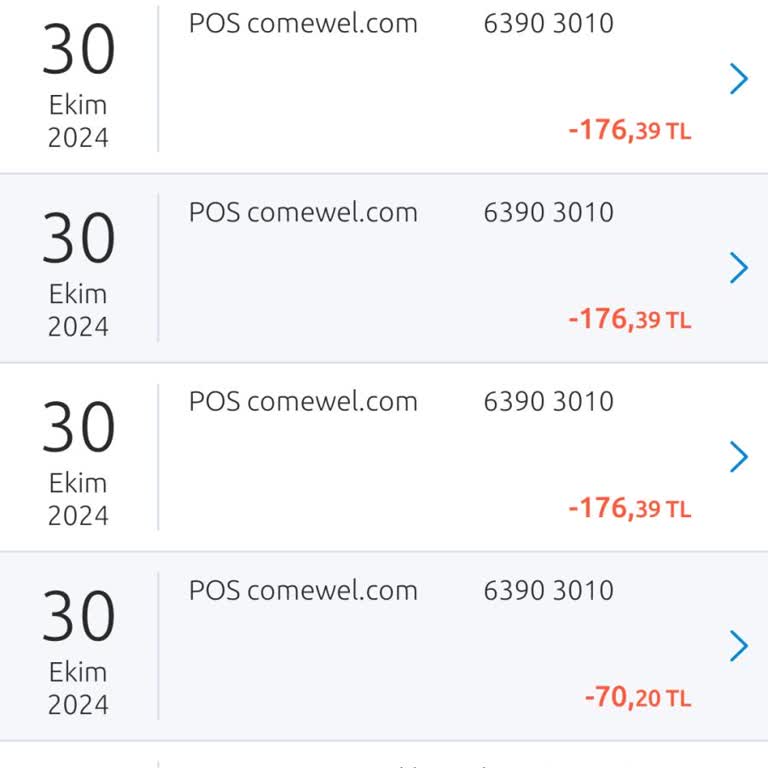768x768 pixels.
Task: Tap the 6390 3010 number in second row
Action: [548, 212]
